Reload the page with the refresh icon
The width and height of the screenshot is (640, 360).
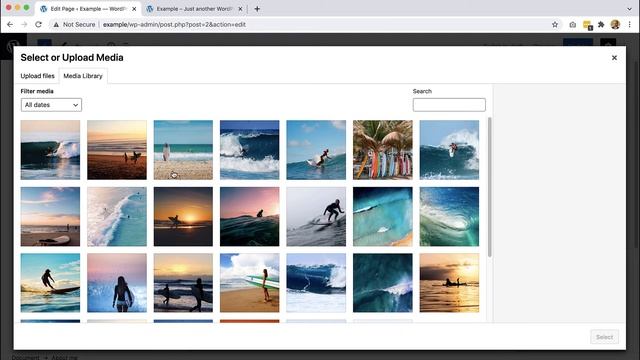[x=38, y=24]
